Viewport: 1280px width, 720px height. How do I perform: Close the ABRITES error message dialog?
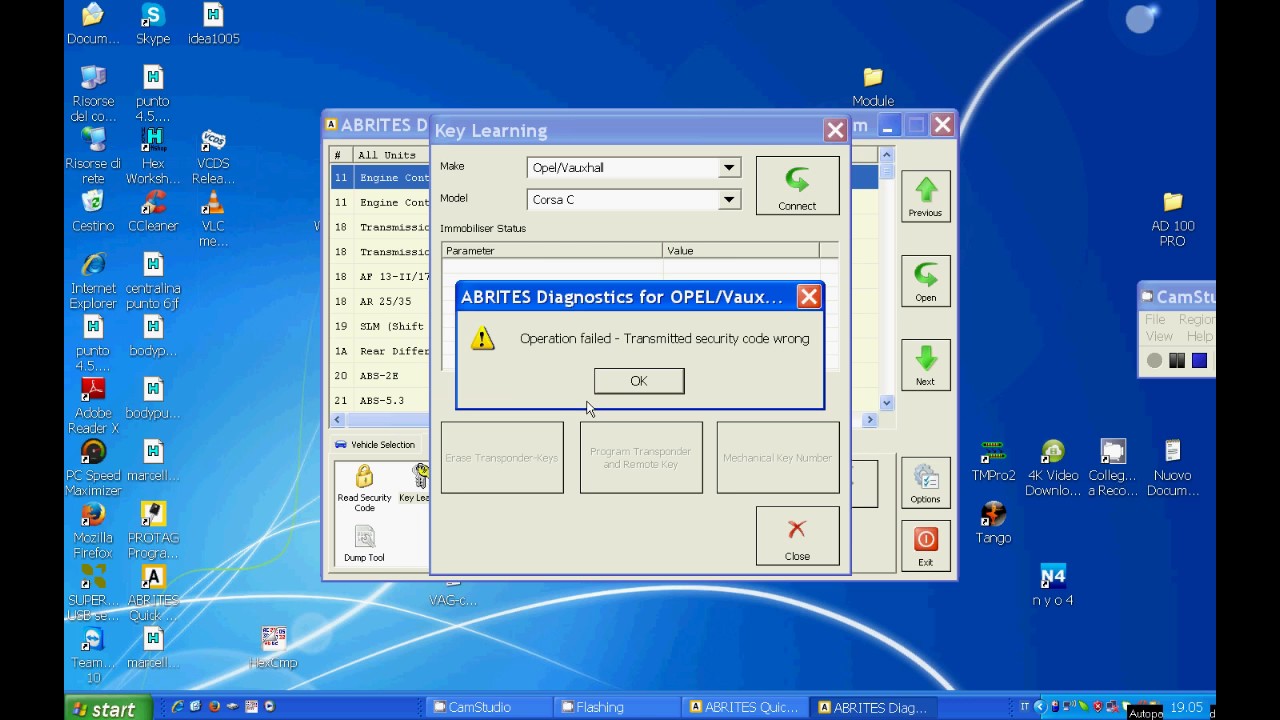pyautogui.click(x=809, y=296)
